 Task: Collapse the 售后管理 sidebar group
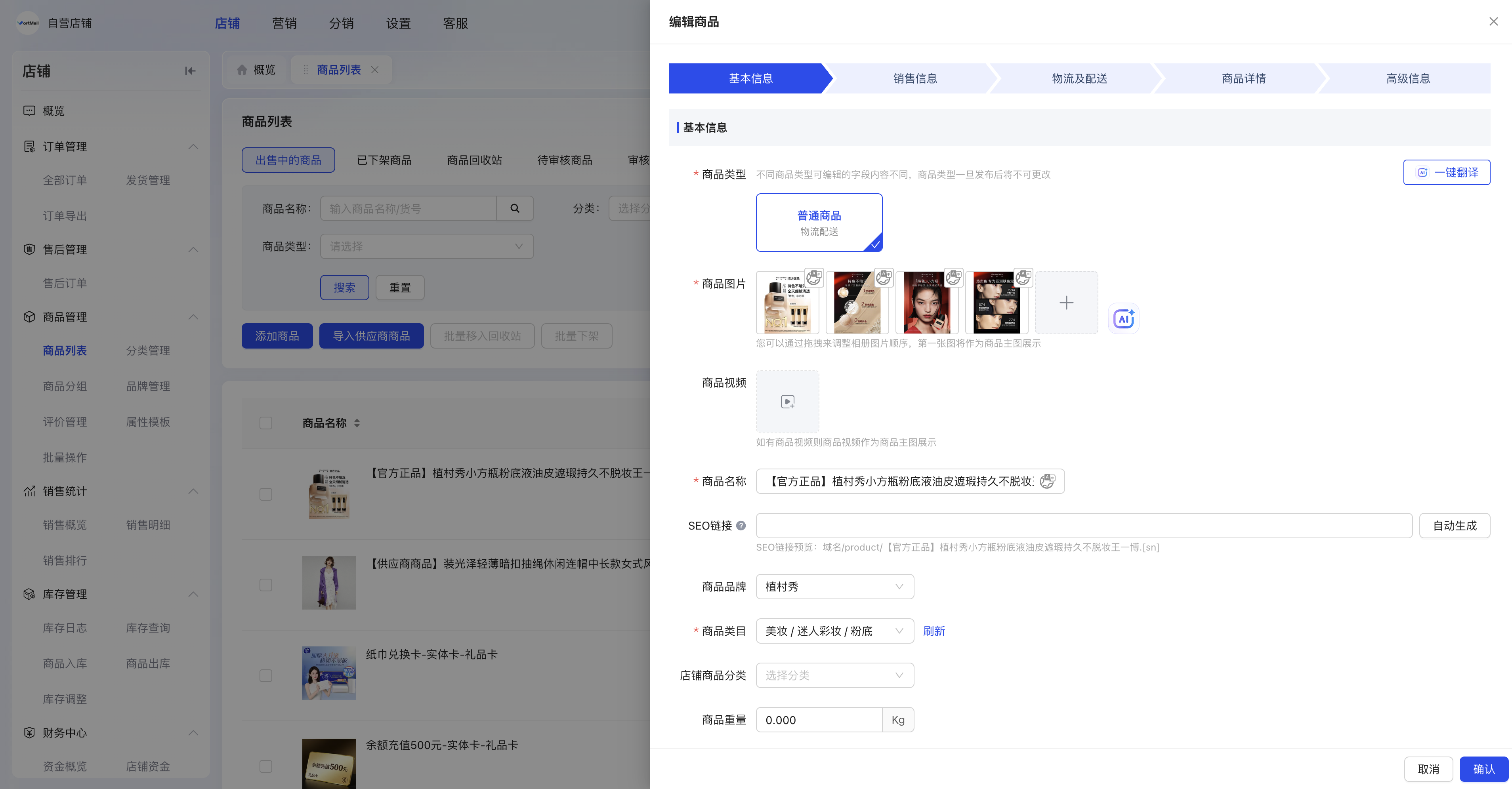click(x=193, y=249)
